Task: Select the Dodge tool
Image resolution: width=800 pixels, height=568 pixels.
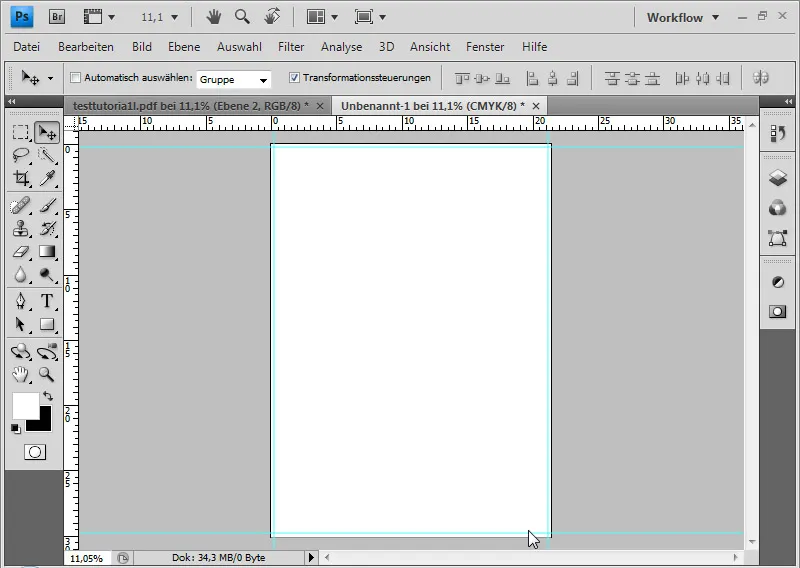Action: coord(47,275)
